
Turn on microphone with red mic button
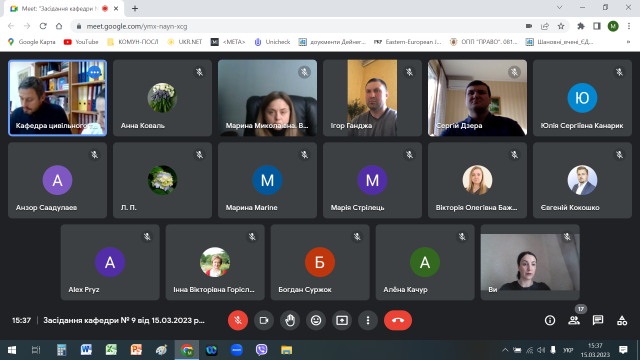pos(238,320)
